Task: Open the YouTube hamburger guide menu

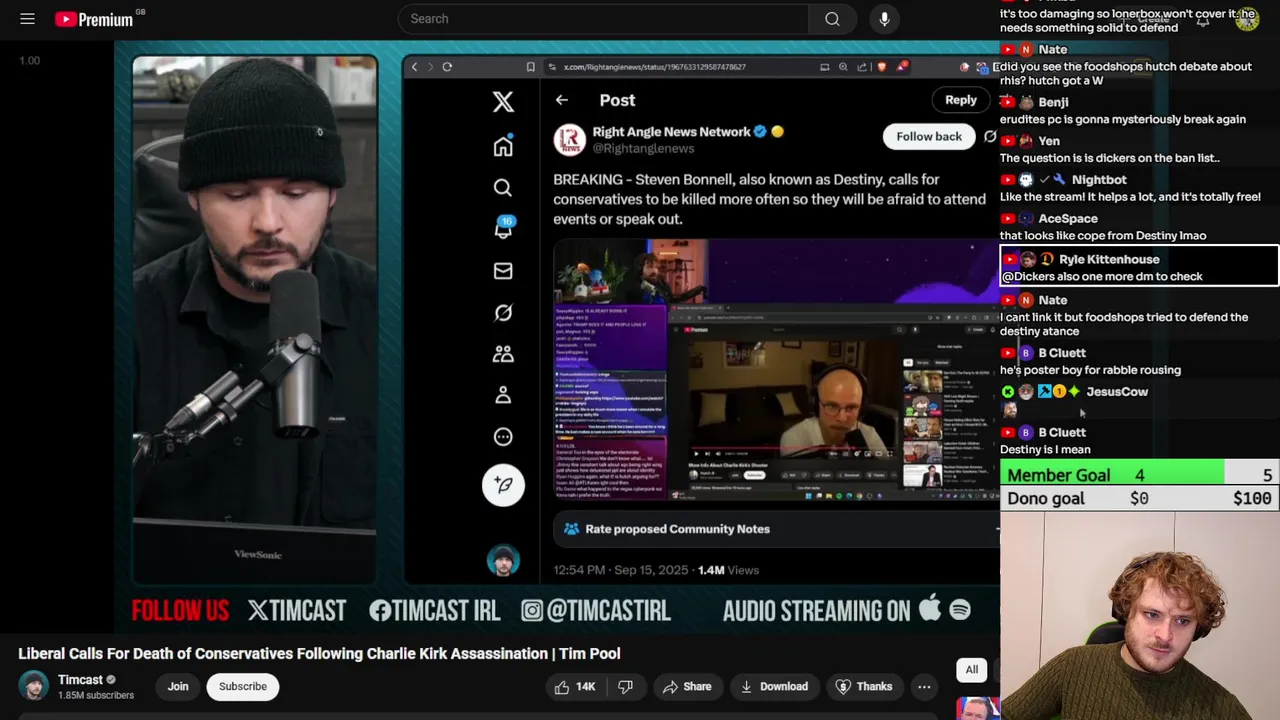Action: tap(27, 19)
